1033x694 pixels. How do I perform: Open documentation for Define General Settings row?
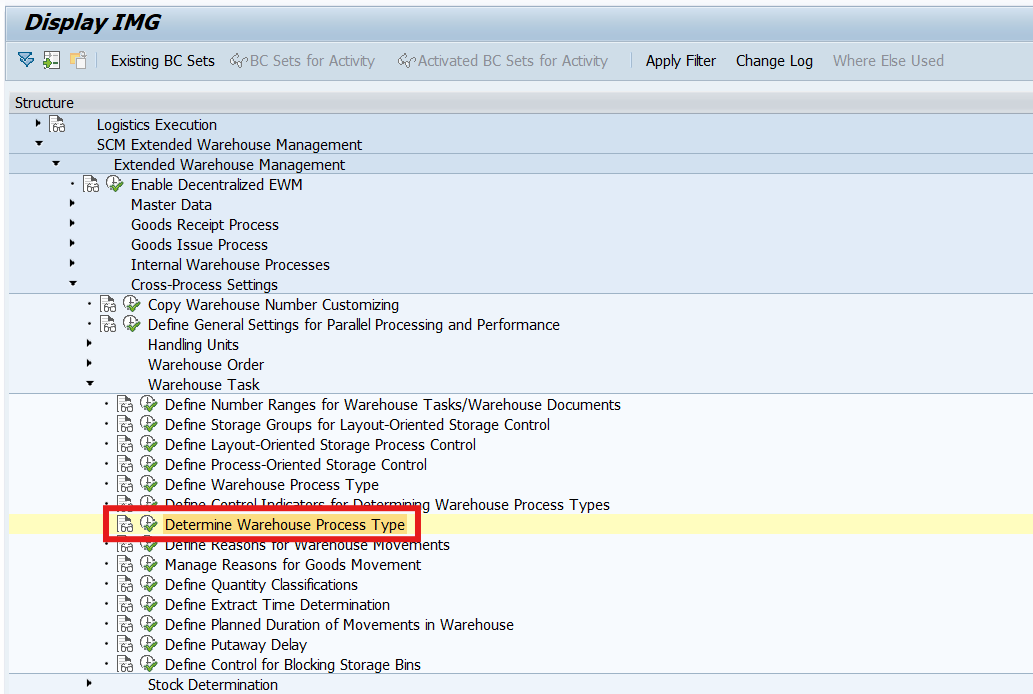(x=108, y=324)
